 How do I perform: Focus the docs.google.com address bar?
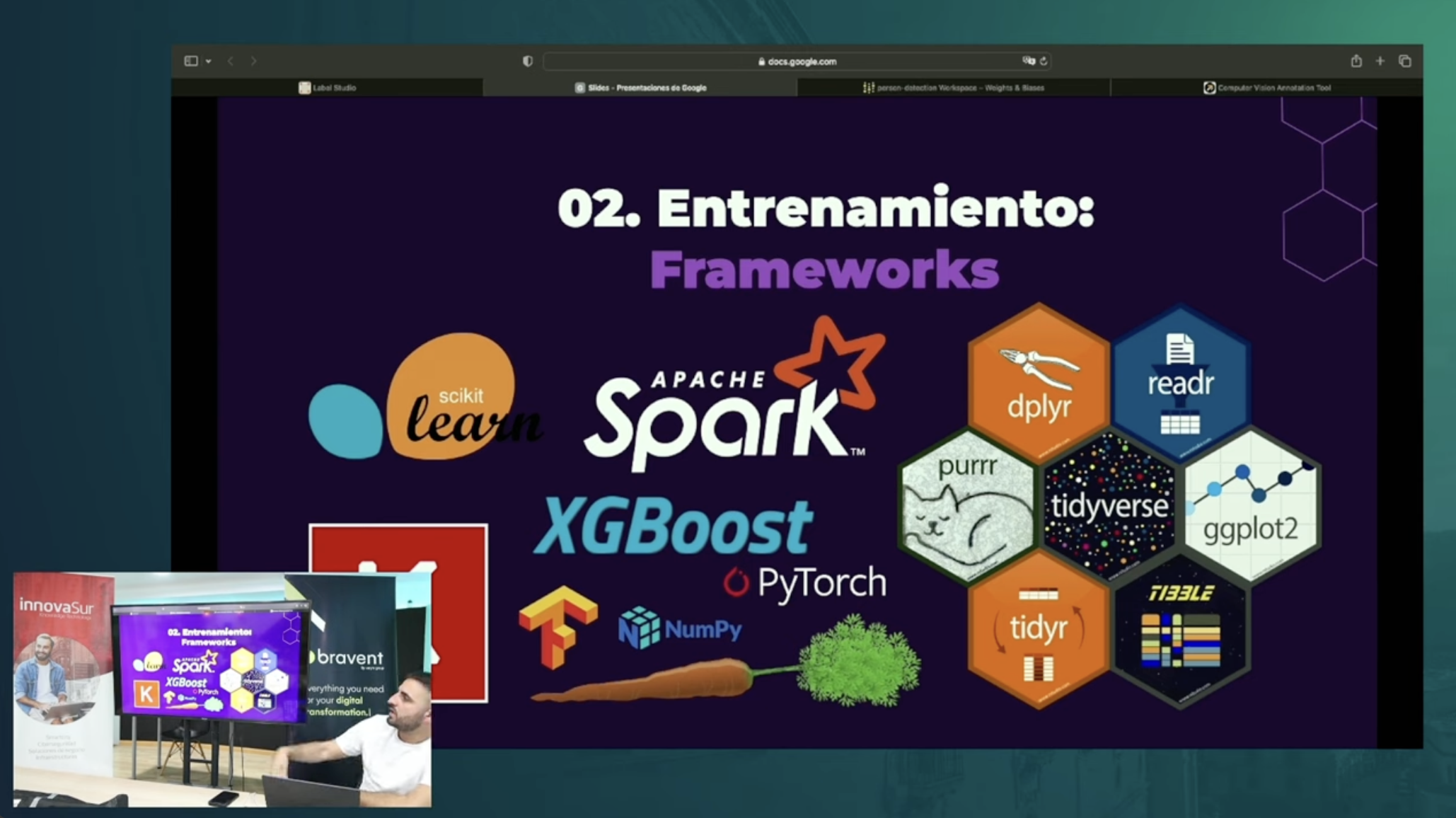[797, 62]
